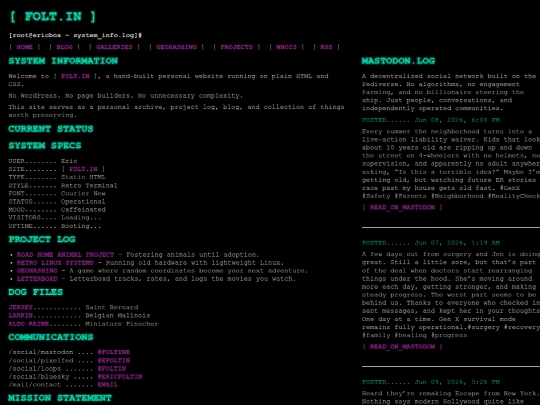Select the GEOHASHING nav item
Screen dimensions: 540x405
[x=176, y=47]
